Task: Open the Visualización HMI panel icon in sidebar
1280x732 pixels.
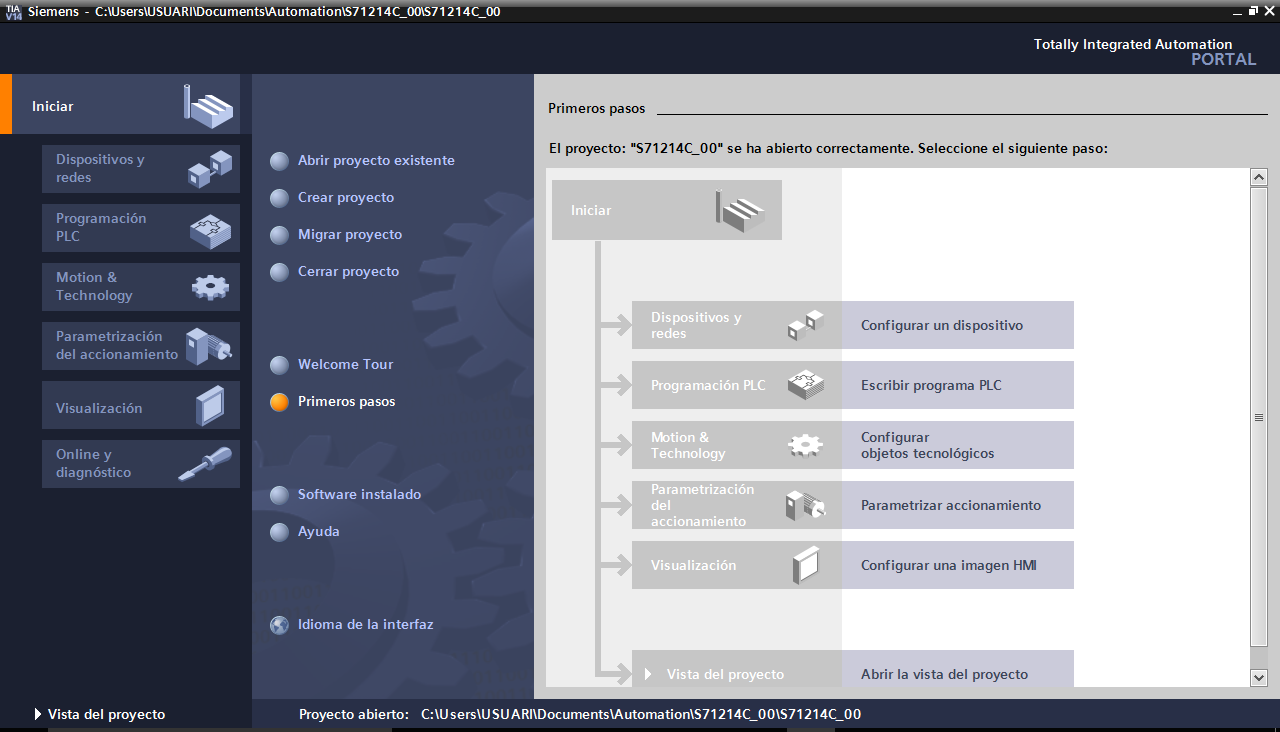Action: 209,407
